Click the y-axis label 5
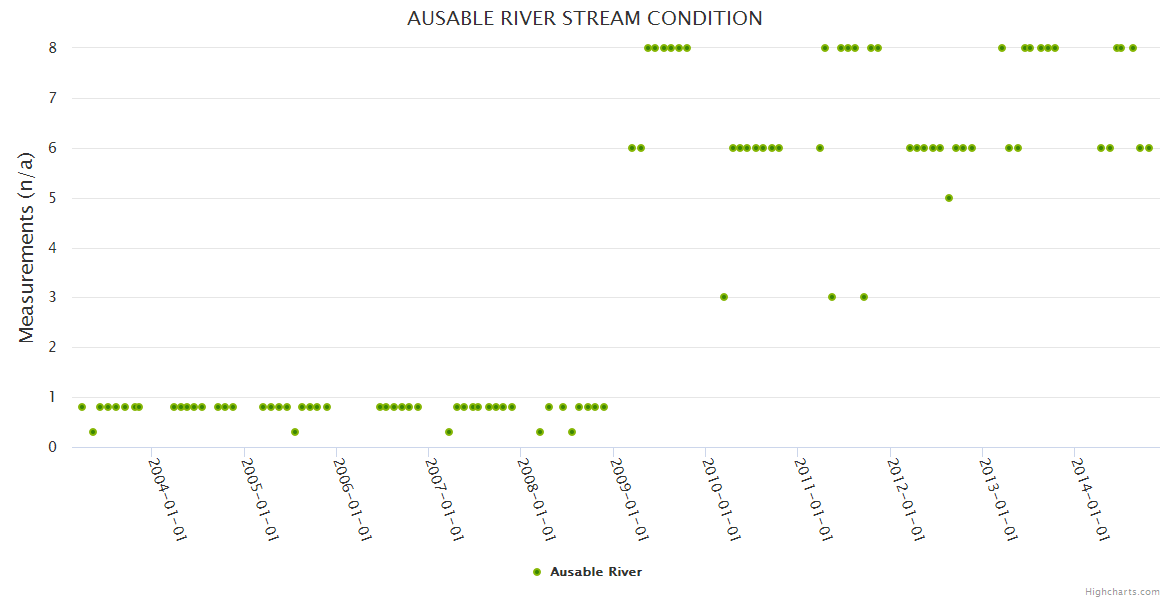The height and width of the screenshot is (600, 1170). coord(52,198)
